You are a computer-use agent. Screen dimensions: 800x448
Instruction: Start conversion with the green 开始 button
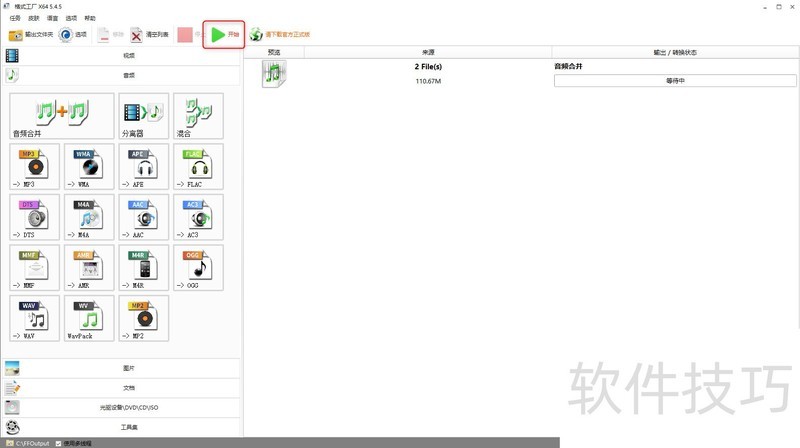coord(224,35)
